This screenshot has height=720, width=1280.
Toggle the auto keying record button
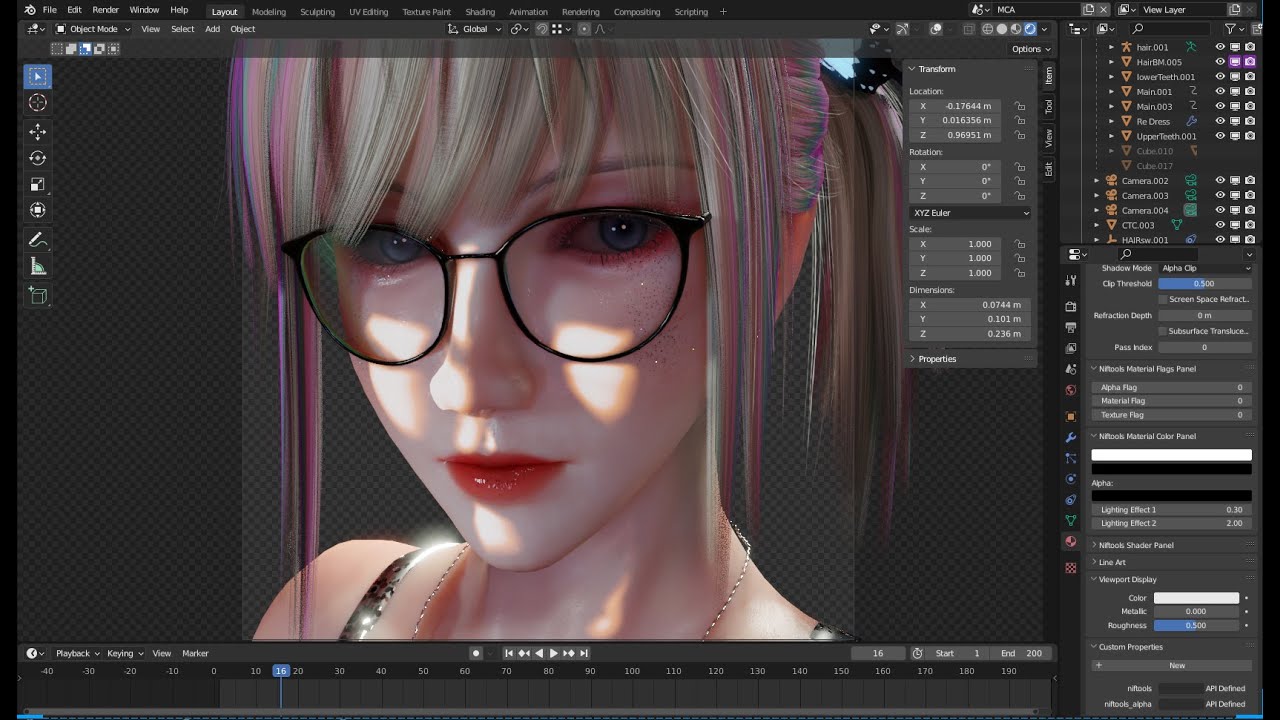(x=476, y=653)
